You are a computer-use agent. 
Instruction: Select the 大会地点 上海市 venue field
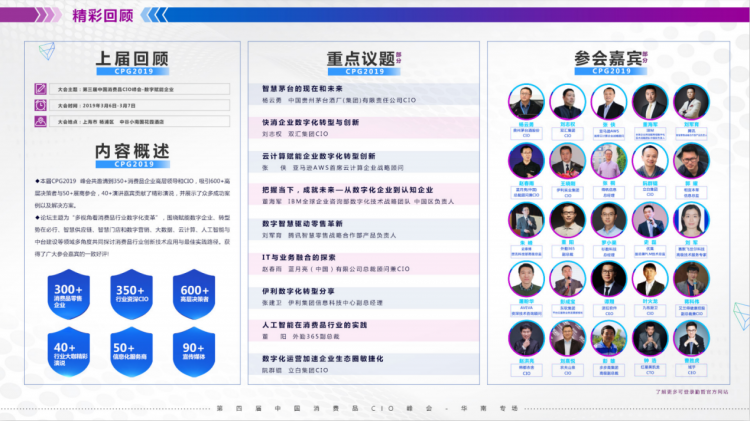click(139, 122)
